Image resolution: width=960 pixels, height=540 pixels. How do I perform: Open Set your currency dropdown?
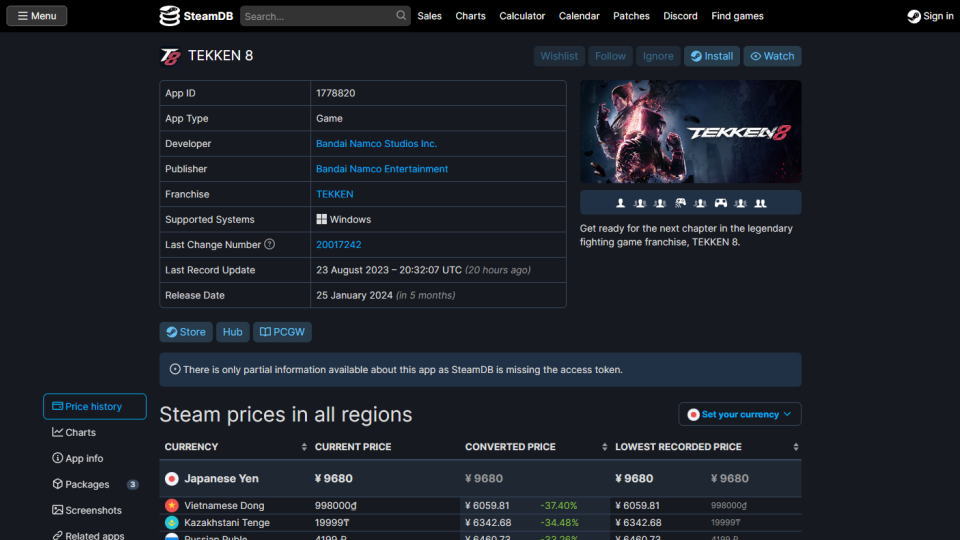(x=740, y=414)
